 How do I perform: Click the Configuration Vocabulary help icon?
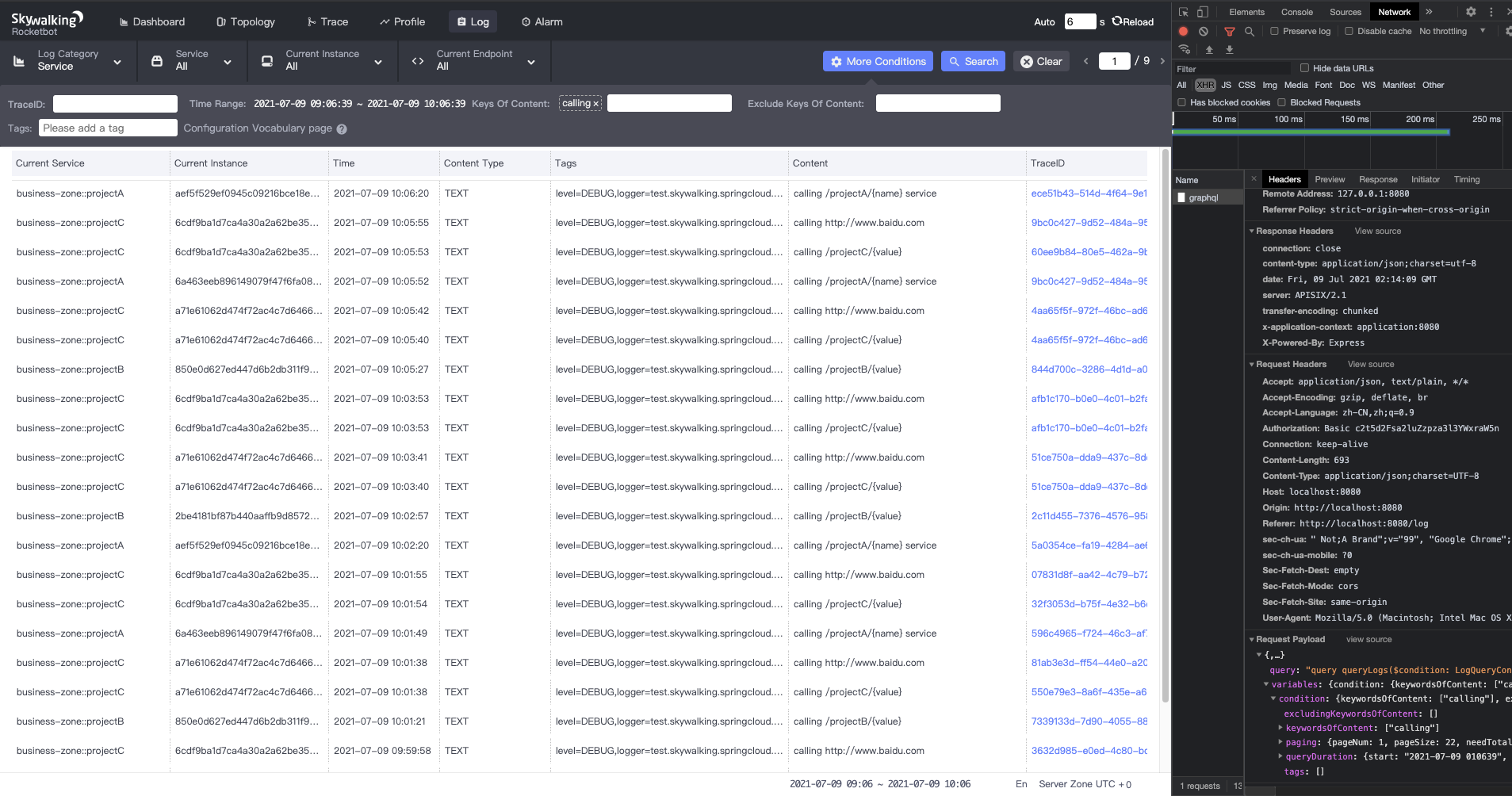(342, 129)
